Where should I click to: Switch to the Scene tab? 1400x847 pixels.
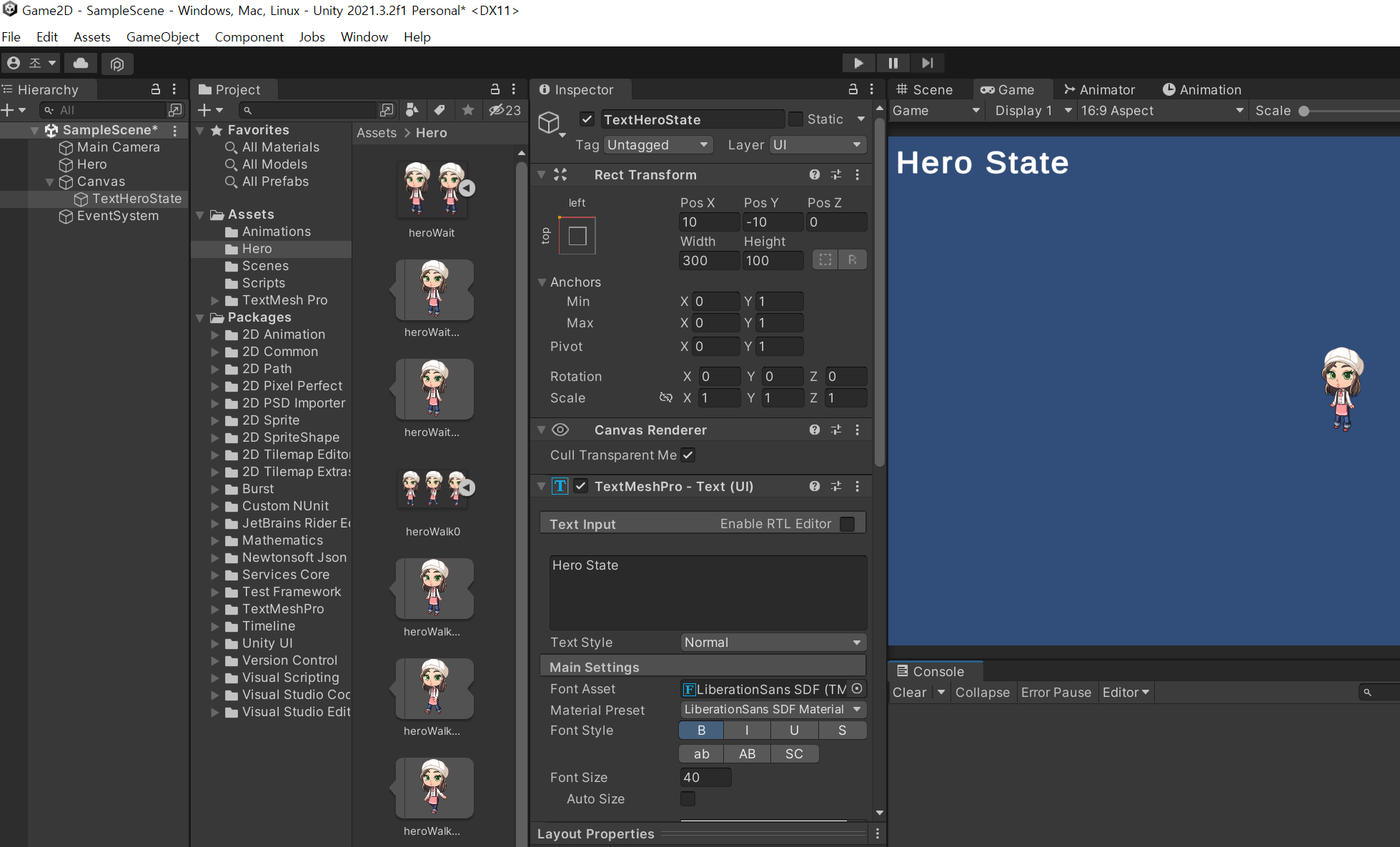[925, 89]
